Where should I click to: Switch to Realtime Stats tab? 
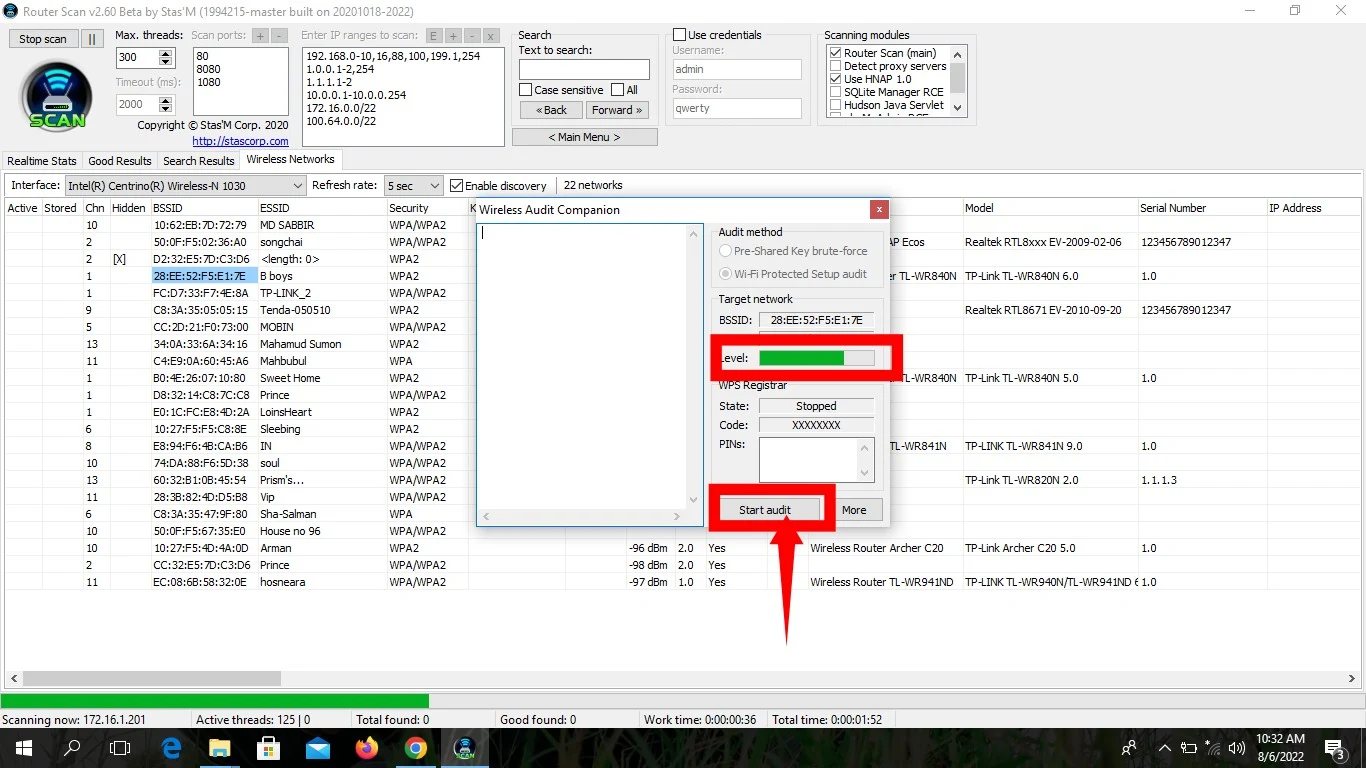click(x=42, y=161)
